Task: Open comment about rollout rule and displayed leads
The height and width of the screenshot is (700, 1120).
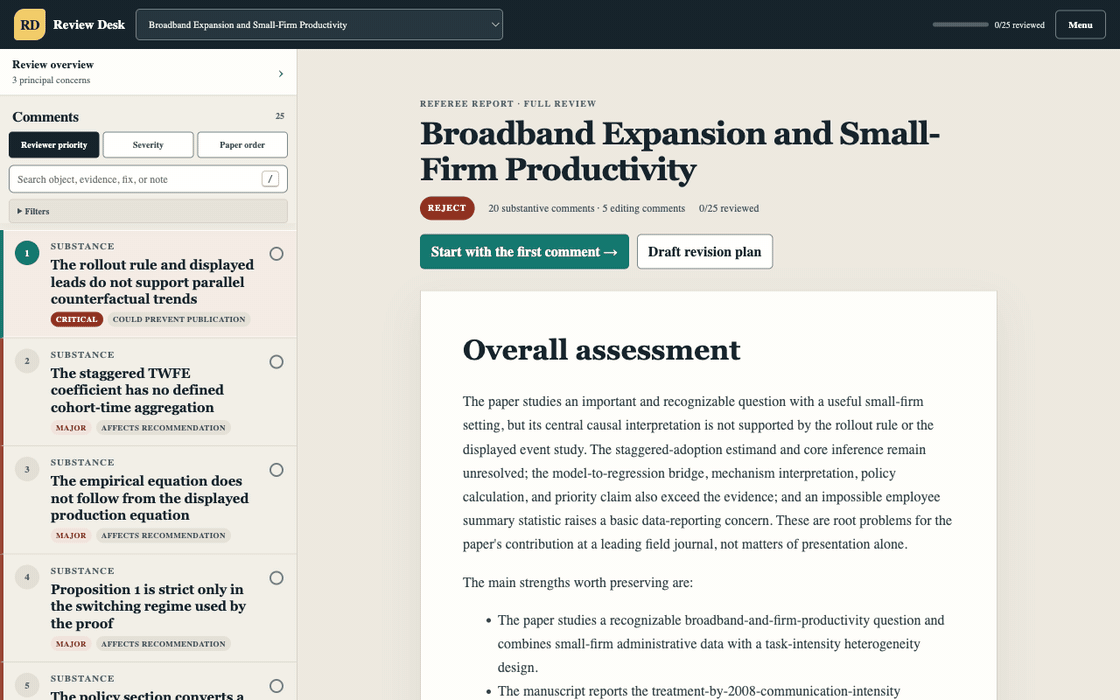Action: pos(152,282)
